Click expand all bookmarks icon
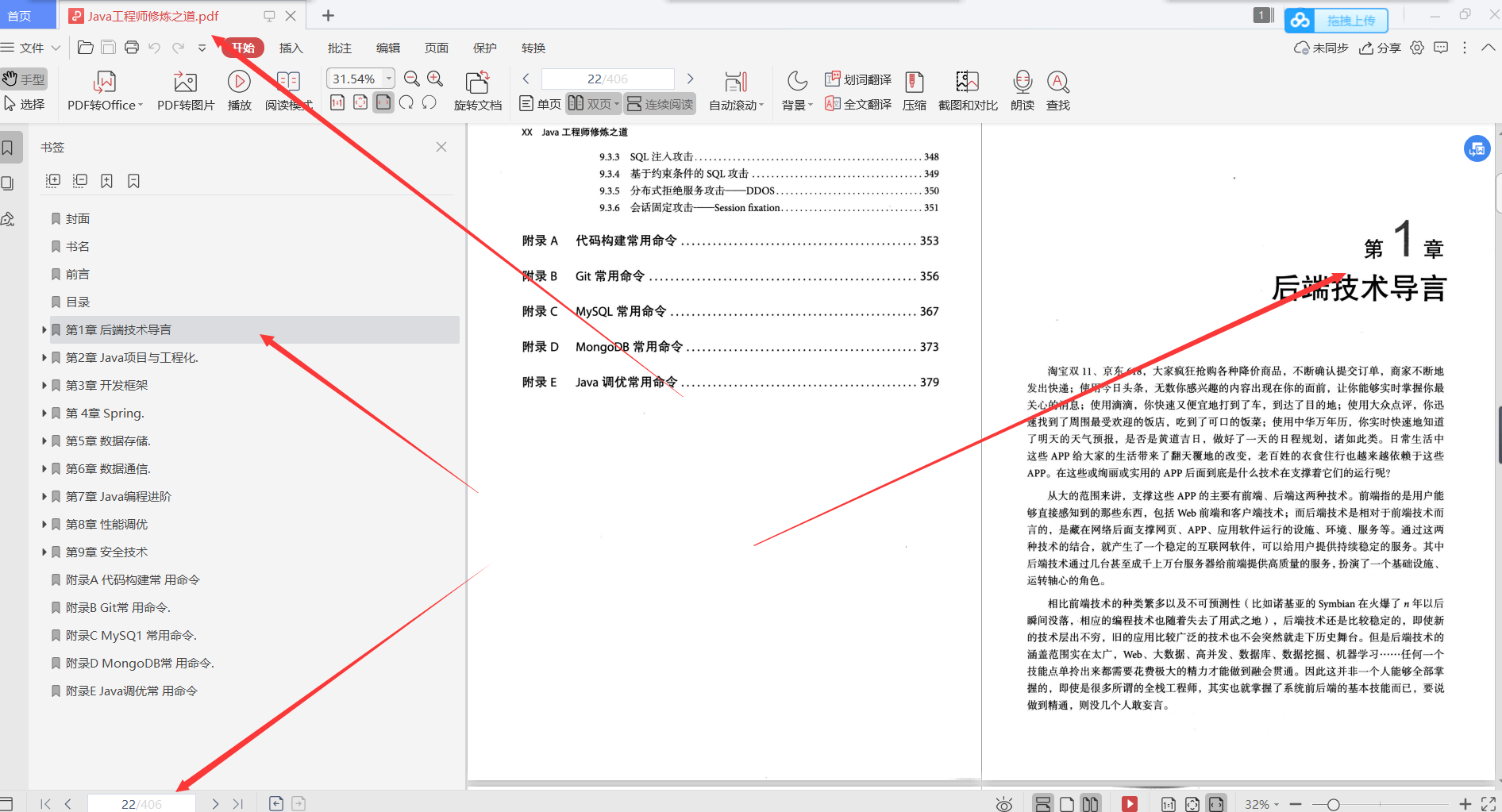 53,181
